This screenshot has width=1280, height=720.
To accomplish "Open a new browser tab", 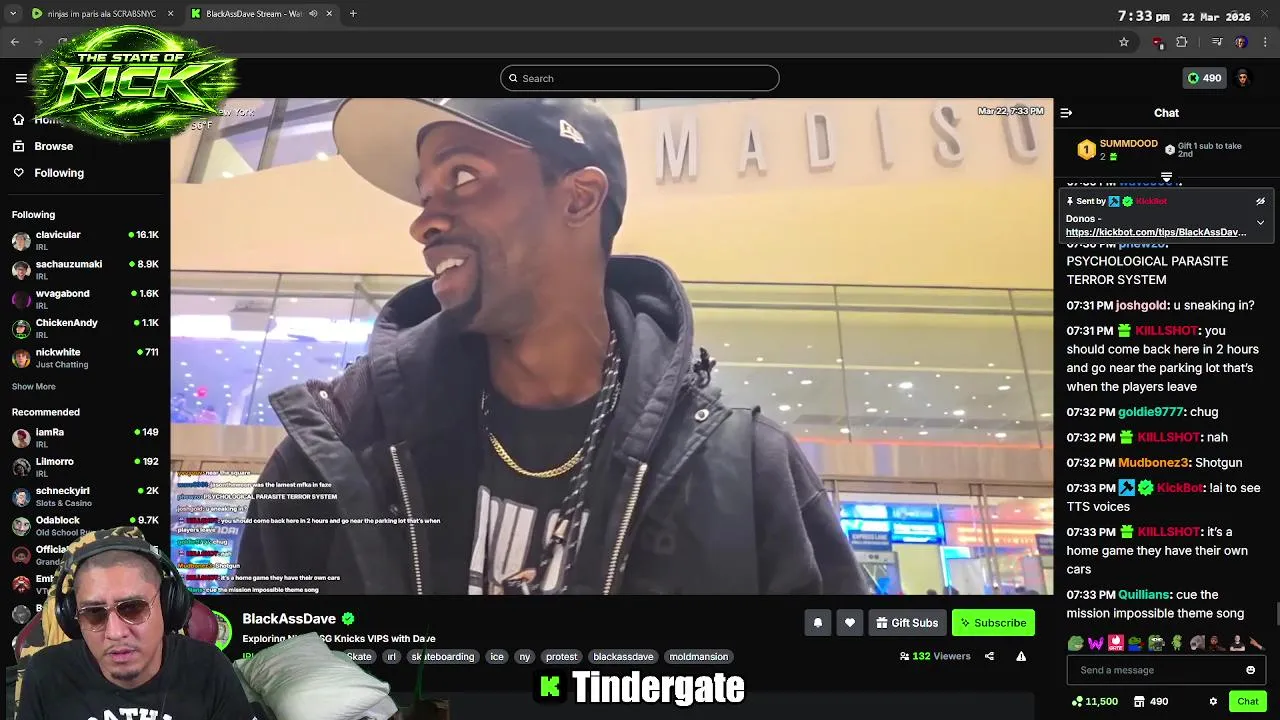I will [x=353, y=14].
